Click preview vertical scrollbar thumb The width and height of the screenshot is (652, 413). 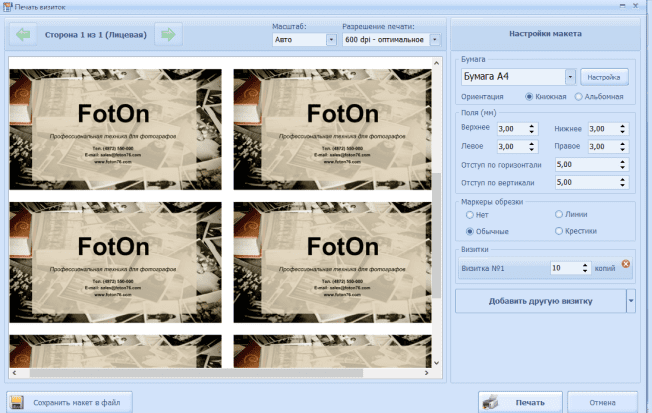click(x=437, y=235)
